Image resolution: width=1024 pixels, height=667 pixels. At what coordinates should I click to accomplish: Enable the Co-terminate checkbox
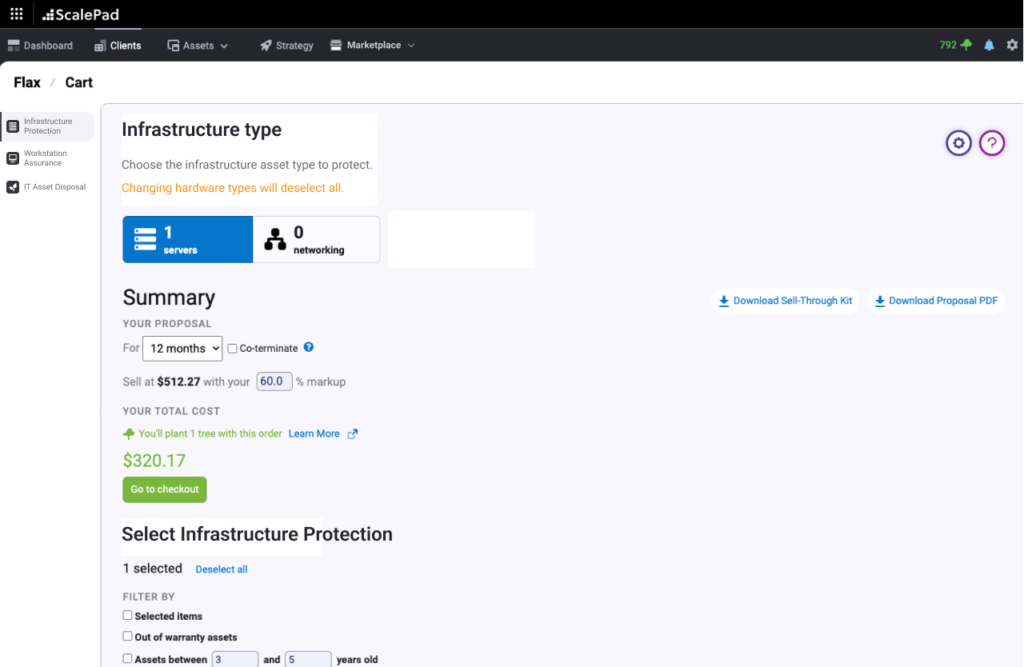[x=231, y=348]
